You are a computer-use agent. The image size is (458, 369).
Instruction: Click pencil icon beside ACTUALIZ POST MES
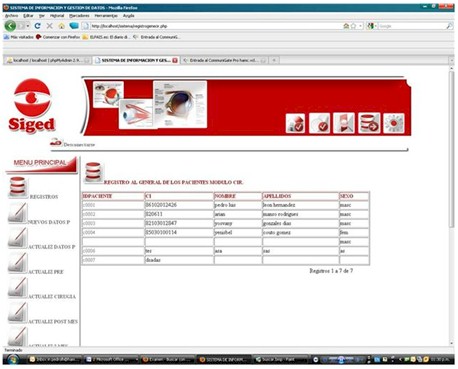pos(17,312)
